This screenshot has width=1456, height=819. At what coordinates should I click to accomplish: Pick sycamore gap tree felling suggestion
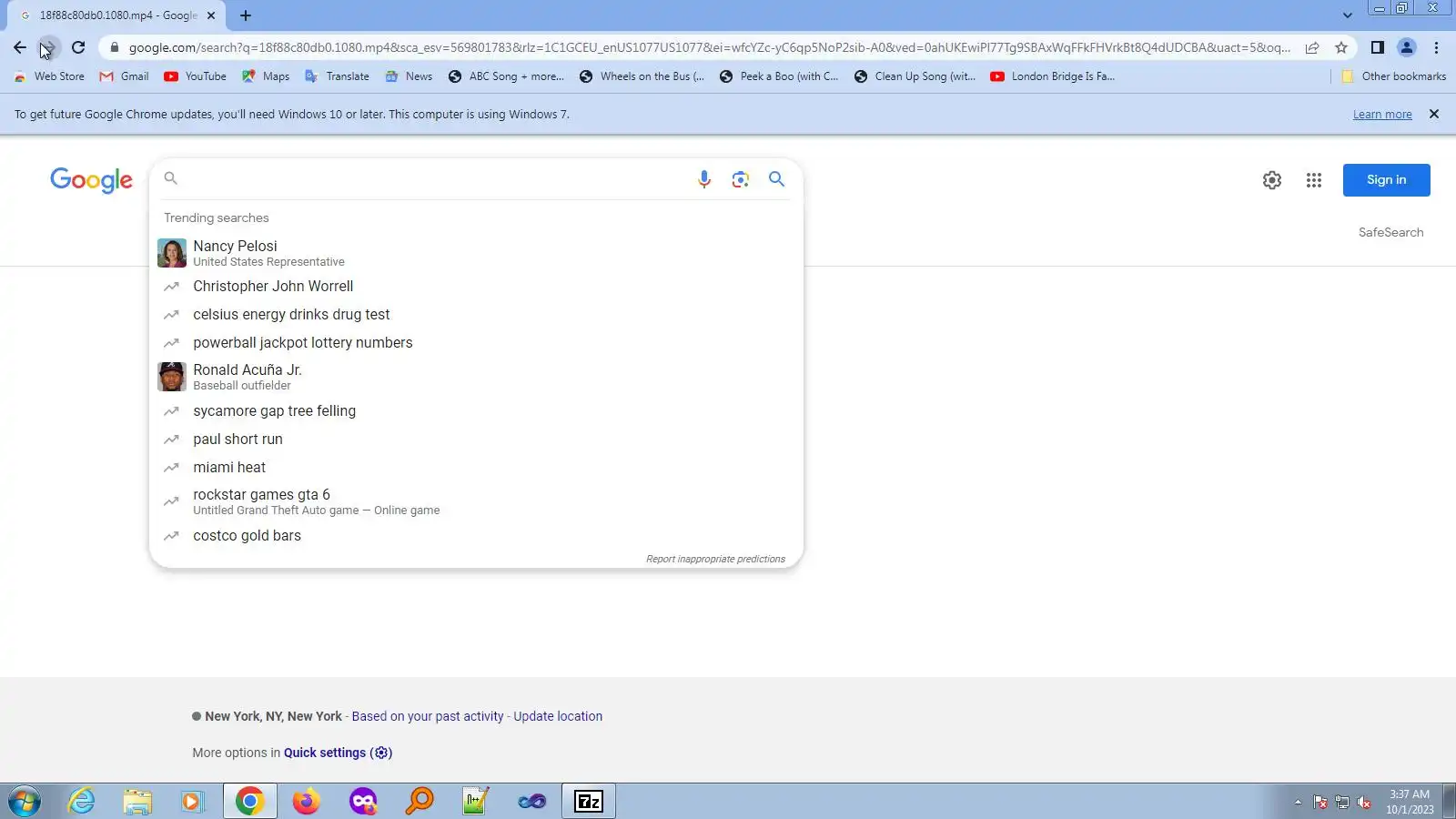click(476, 411)
